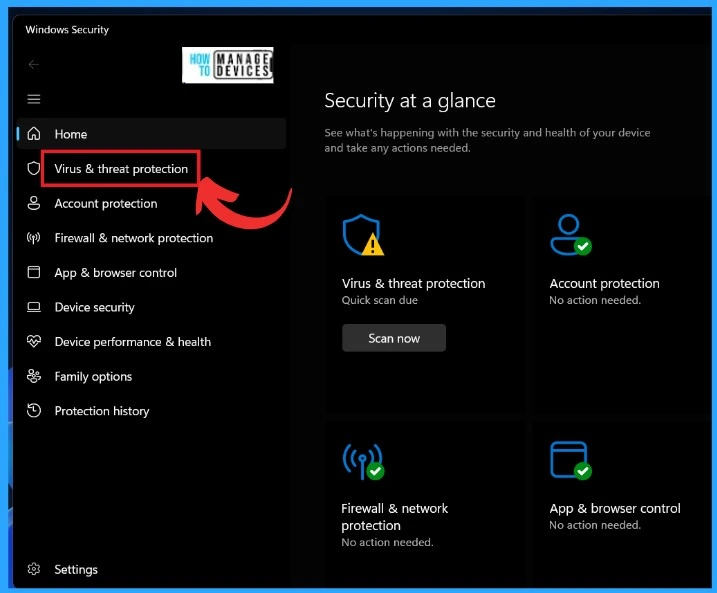
Task: Click the Settings gear icon
Action: tap(33, 569)
